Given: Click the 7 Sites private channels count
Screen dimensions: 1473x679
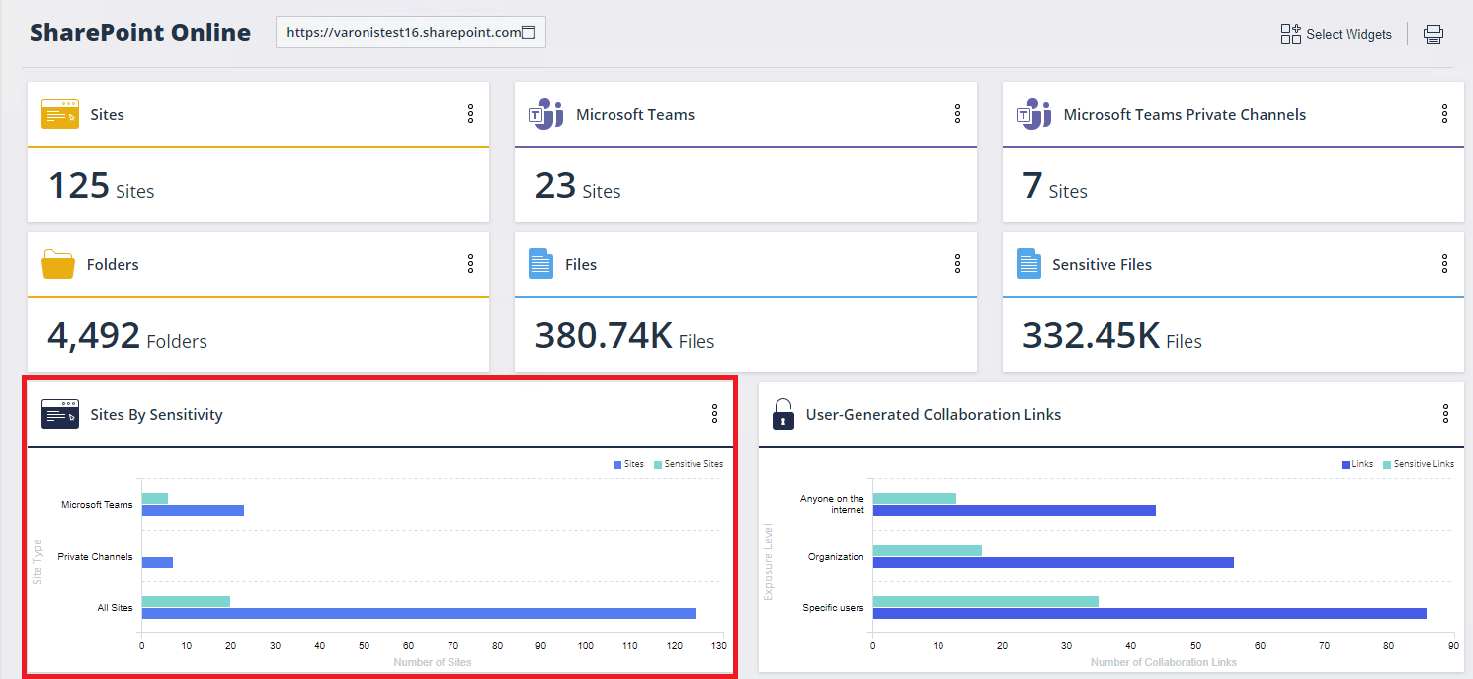Looking at the screenshot, I should tap(1055, 187).
